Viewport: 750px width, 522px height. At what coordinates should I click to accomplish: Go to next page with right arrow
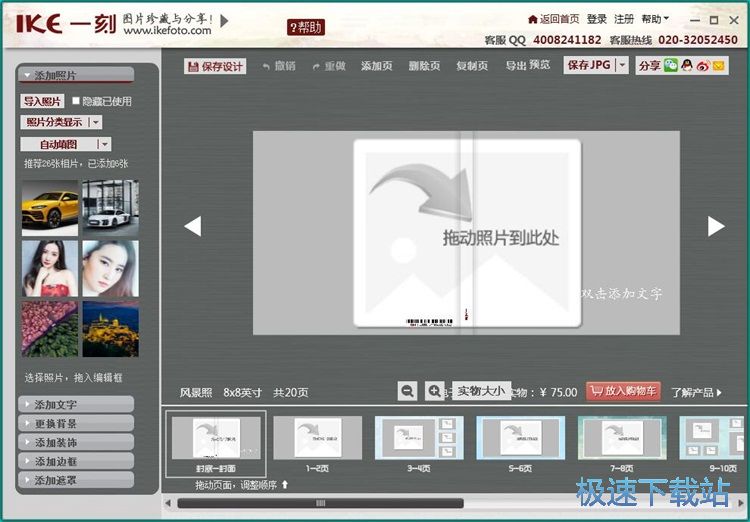click(x=716, y=226)
